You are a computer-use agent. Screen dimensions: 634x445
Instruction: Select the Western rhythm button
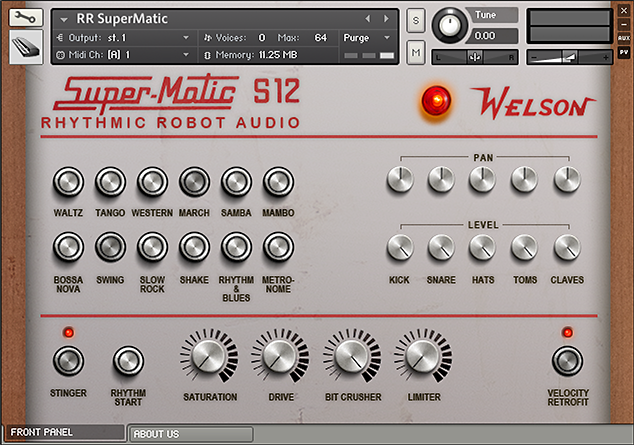click(152, 182)
